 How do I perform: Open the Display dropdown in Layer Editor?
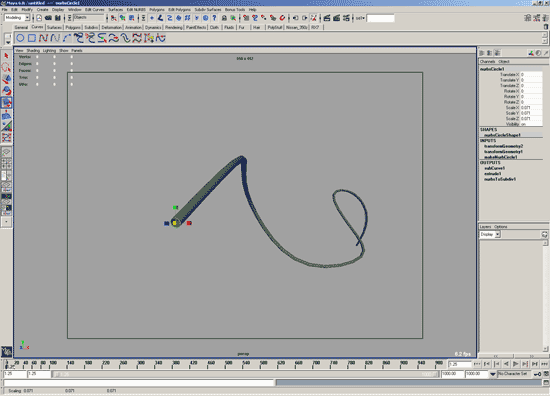tap(490, 234)
